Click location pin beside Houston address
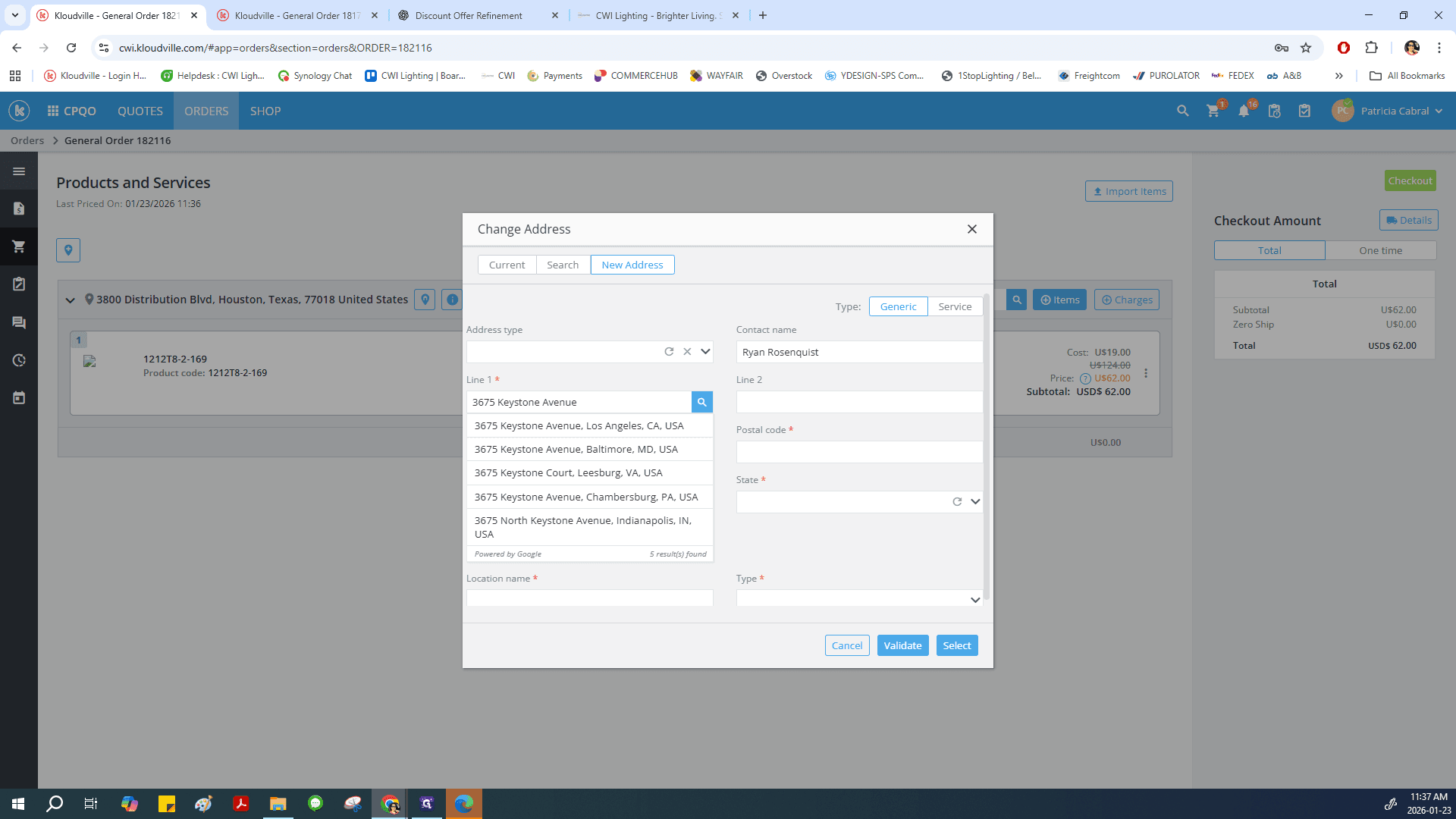Image resolution: width=1456 pixels, height=819 pixels. (425, 300)
